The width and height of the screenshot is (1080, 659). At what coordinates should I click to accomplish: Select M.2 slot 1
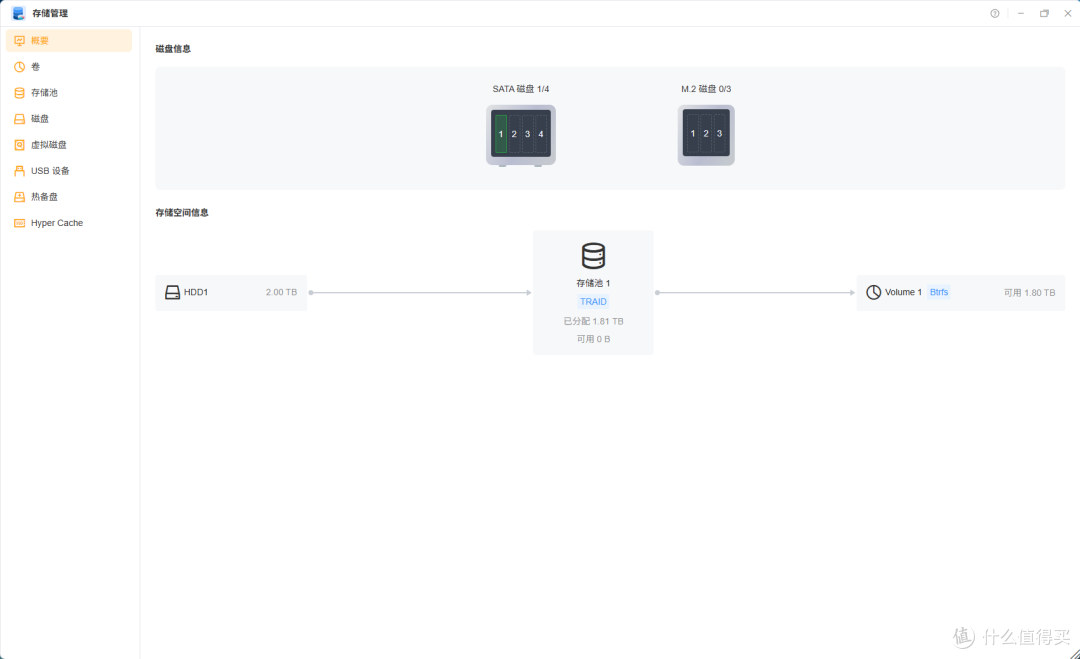pyautogui.click(x=693, y=134)
